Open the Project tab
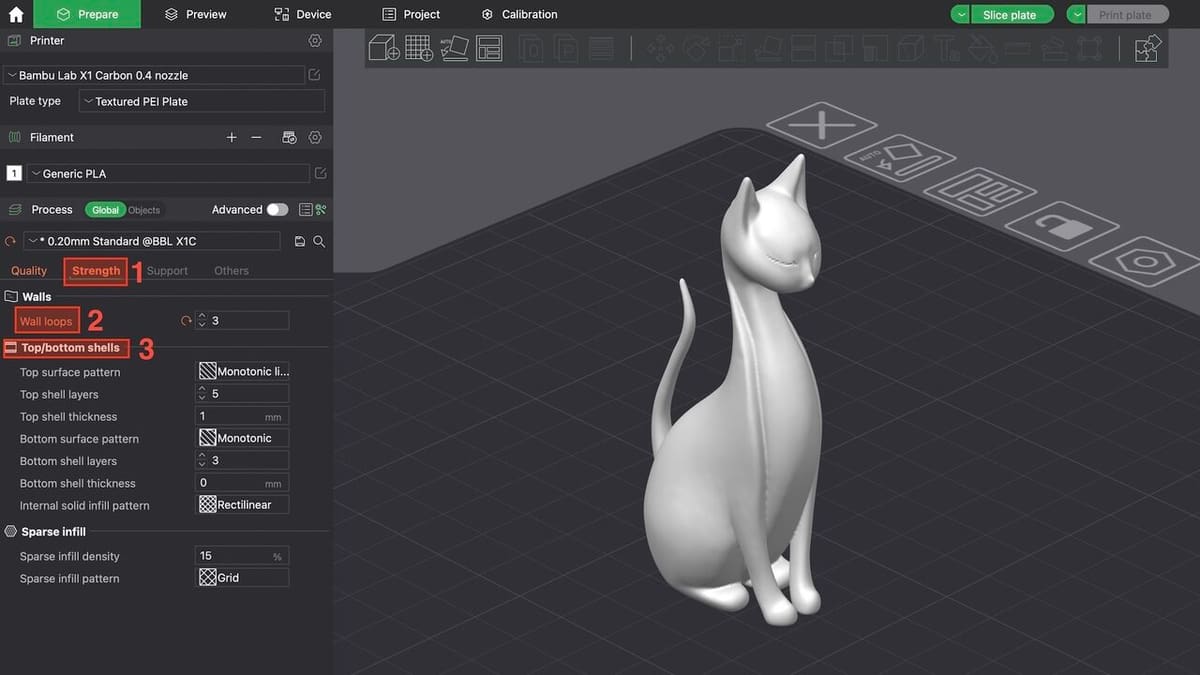This screenshot has height=675, width=1200. pos(411,14)
